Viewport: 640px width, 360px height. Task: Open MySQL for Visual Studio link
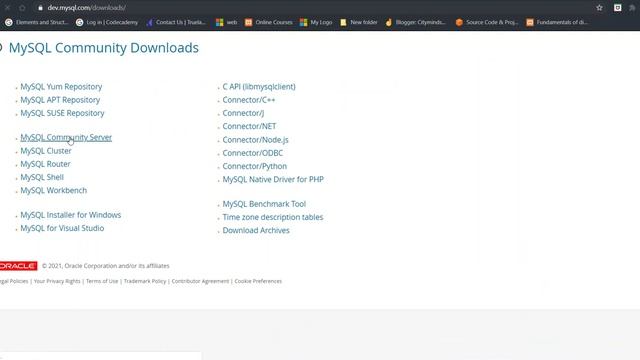pos(62,228)
